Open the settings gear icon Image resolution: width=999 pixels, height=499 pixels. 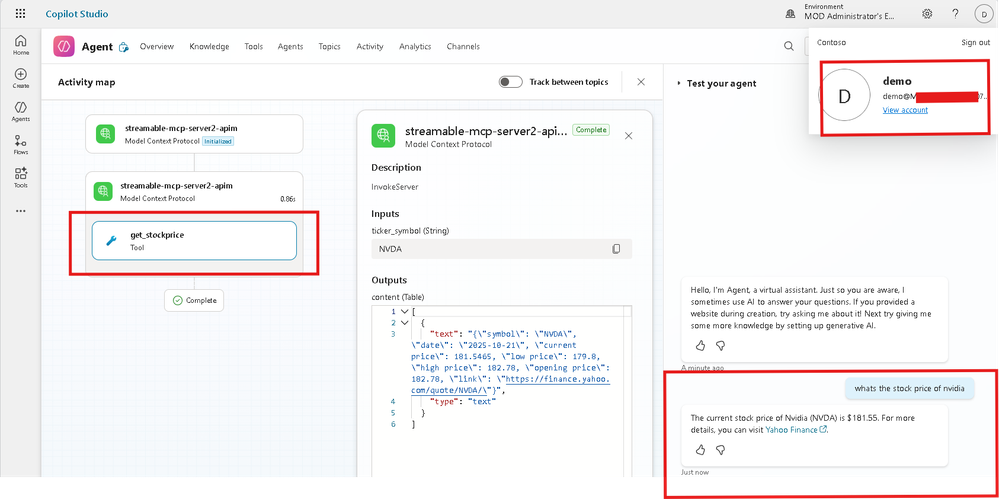coord(927,13)
